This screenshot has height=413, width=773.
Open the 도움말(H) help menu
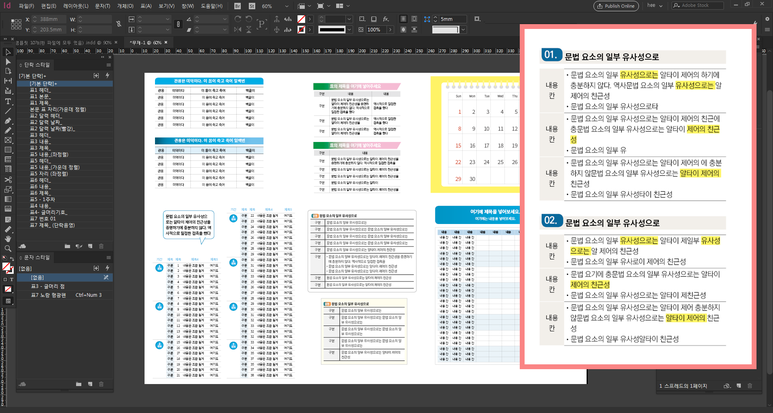(211, 6)
